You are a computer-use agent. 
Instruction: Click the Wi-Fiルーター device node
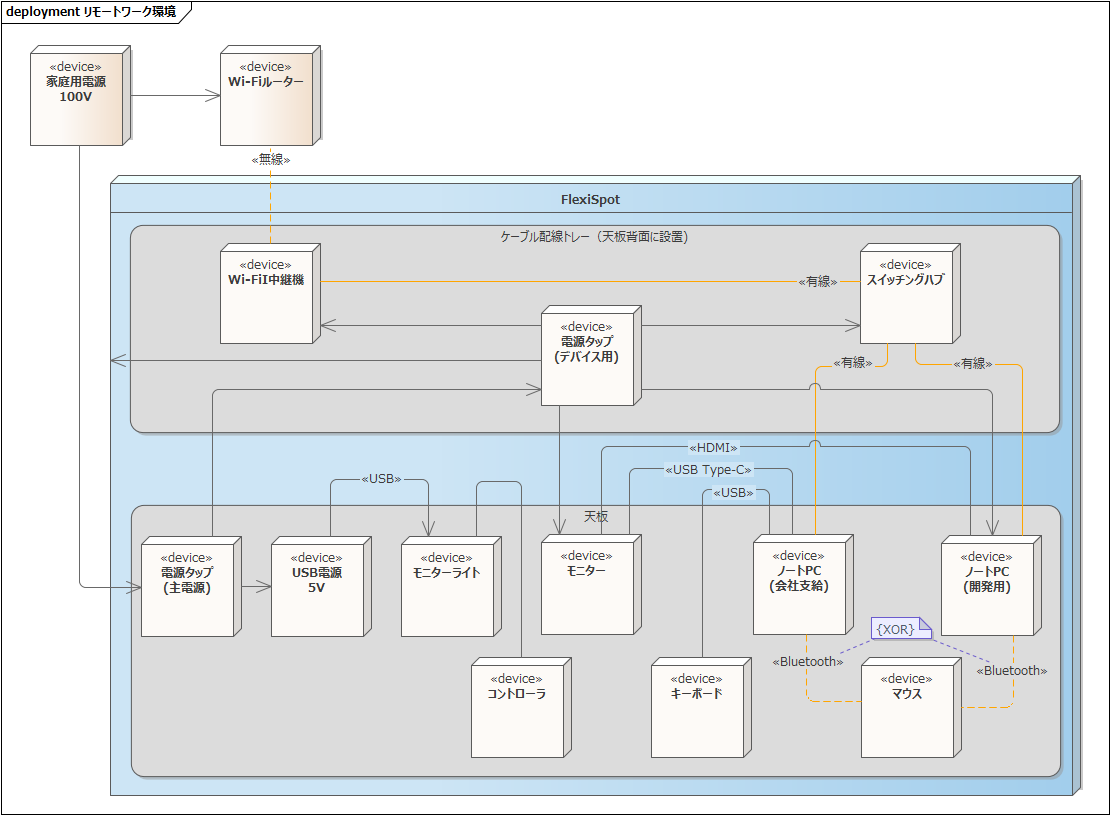point(265,100)
